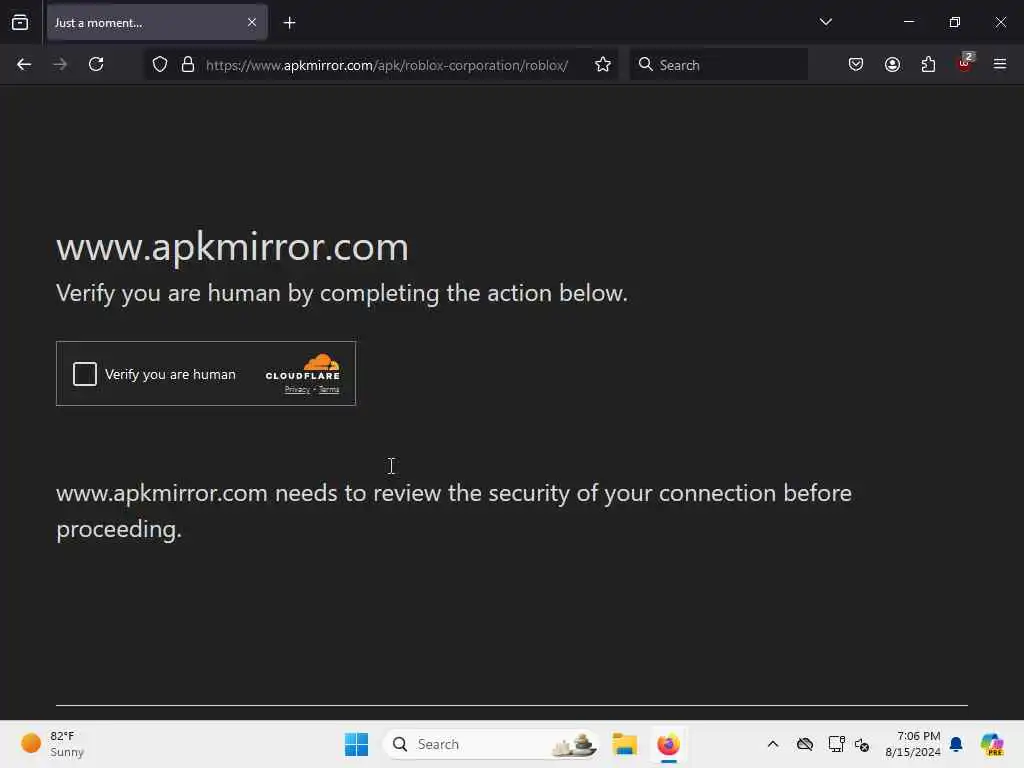Click the Cloudflare logo
Image resolution: width=1024 pixels, height=768 pixels.
[x=302, y=367]
